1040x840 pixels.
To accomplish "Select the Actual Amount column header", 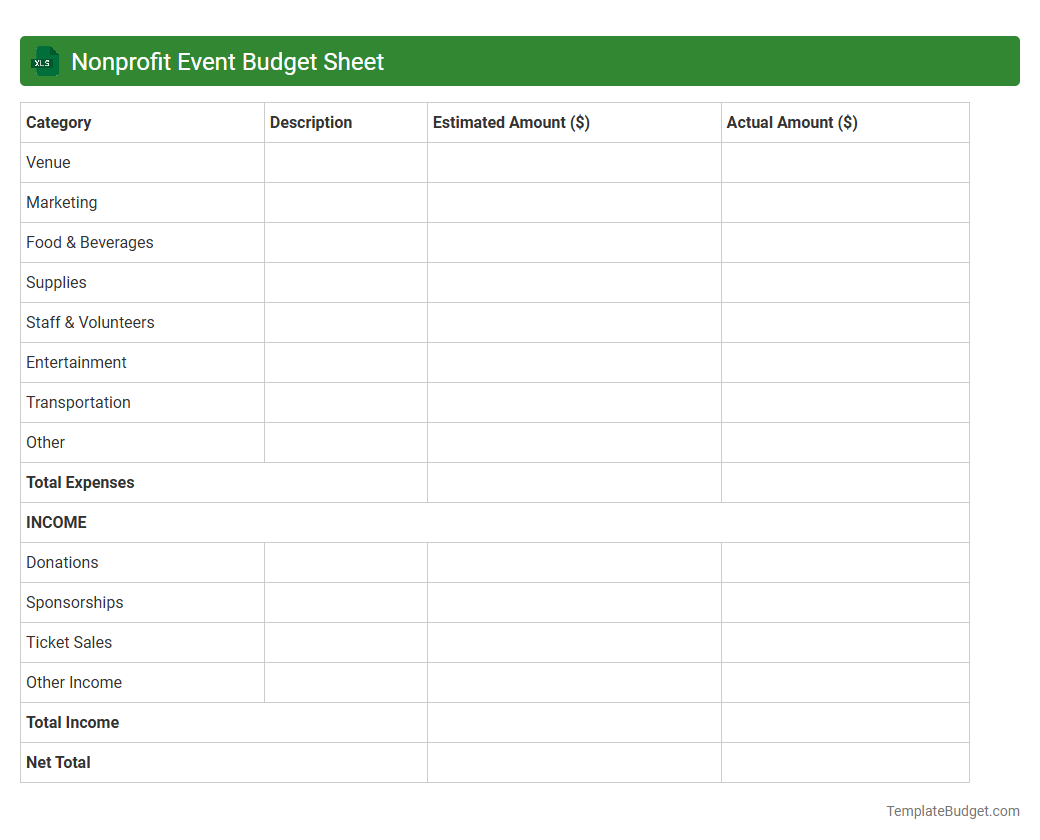I will tap(791, 122).
